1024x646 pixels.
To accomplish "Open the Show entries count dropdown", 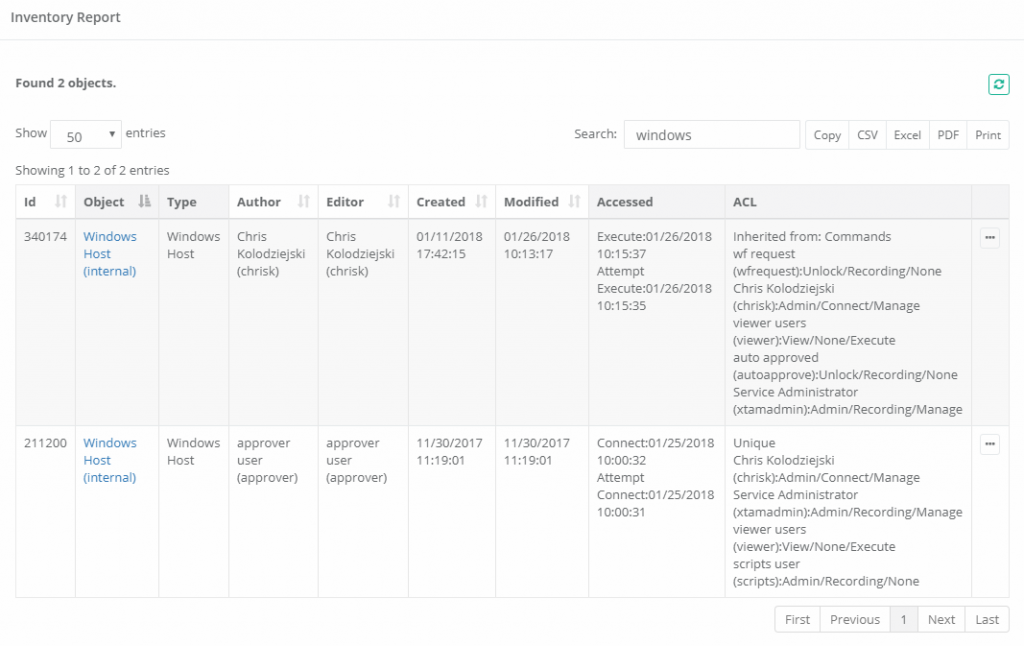I will point(85,135).
